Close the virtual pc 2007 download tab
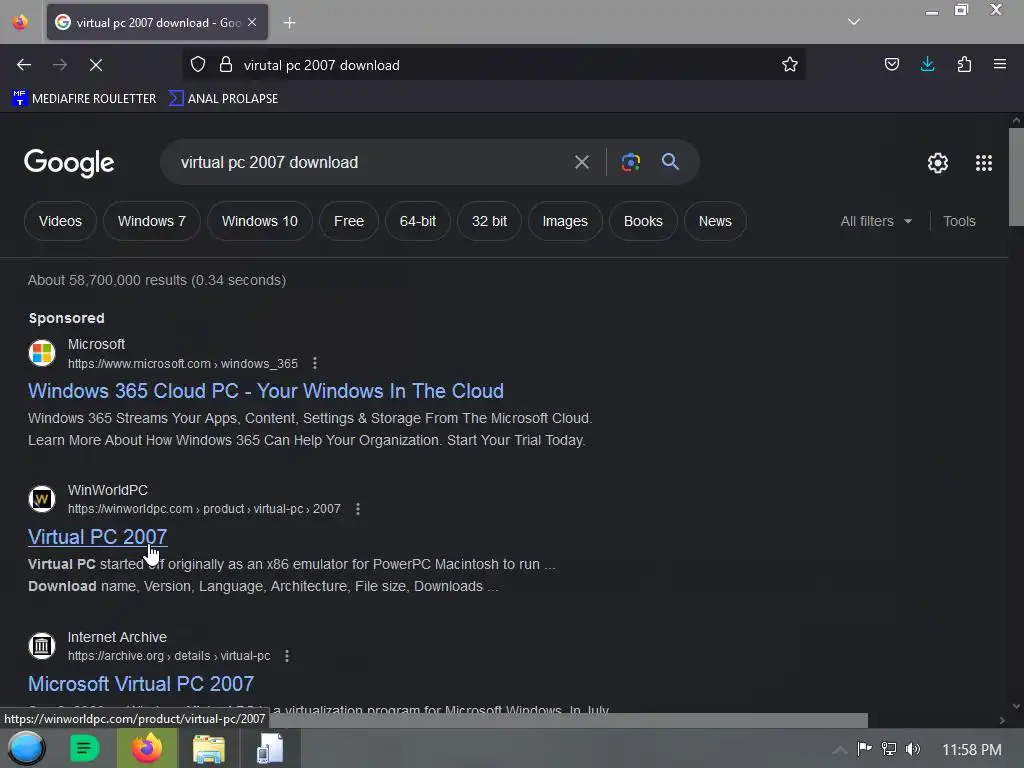1024x768 pixels. click(x=252, y=22)
